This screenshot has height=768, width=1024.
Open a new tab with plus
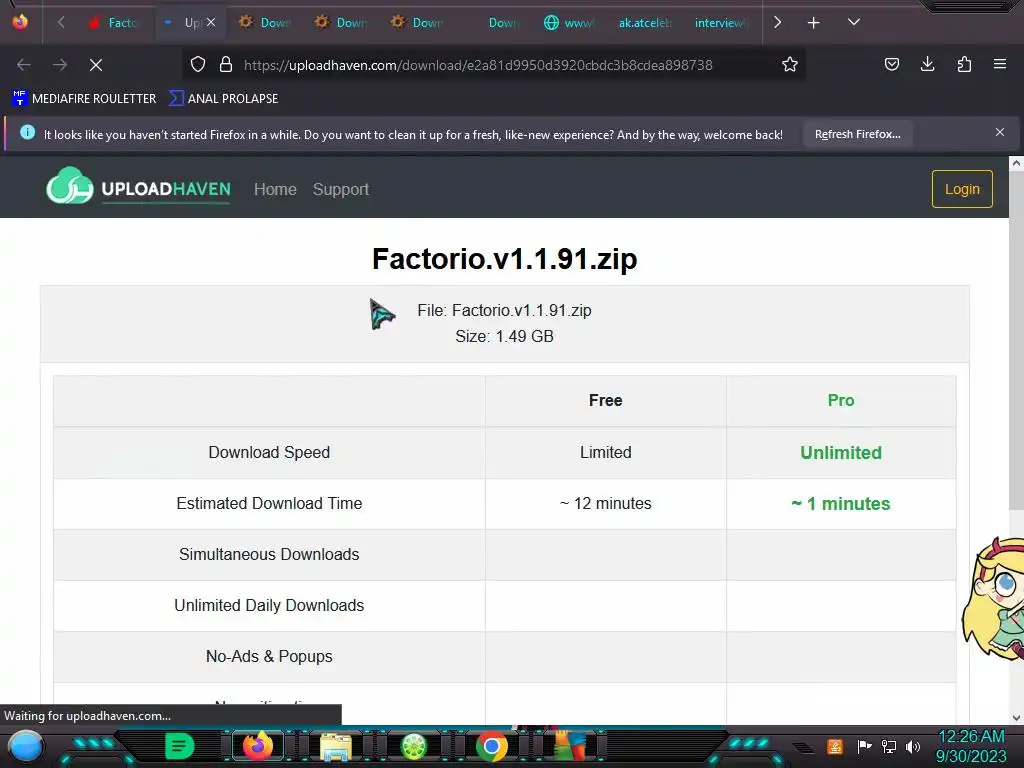pos(813,23)
